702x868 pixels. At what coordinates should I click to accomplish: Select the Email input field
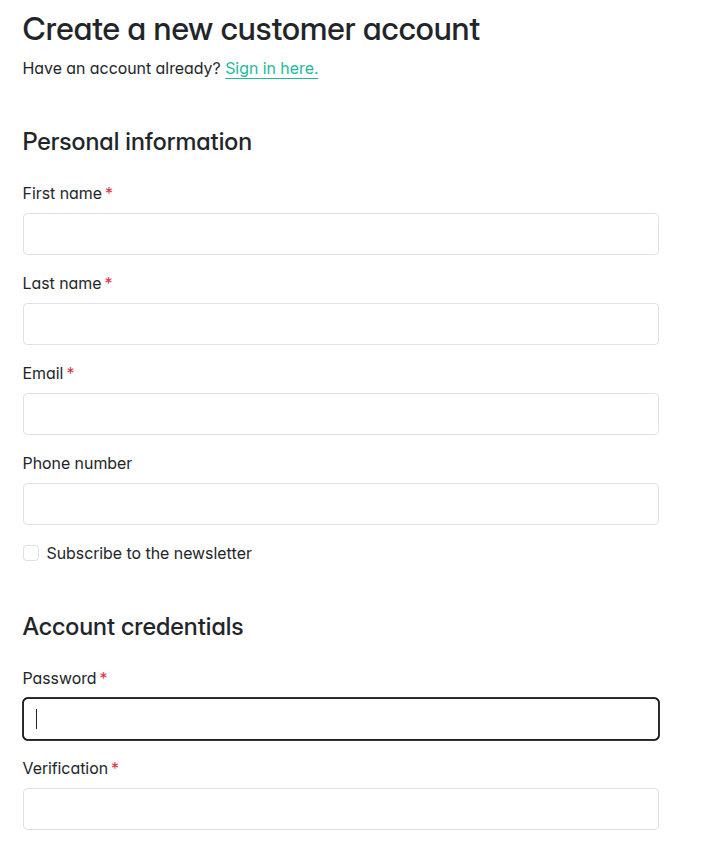[340, 414]
